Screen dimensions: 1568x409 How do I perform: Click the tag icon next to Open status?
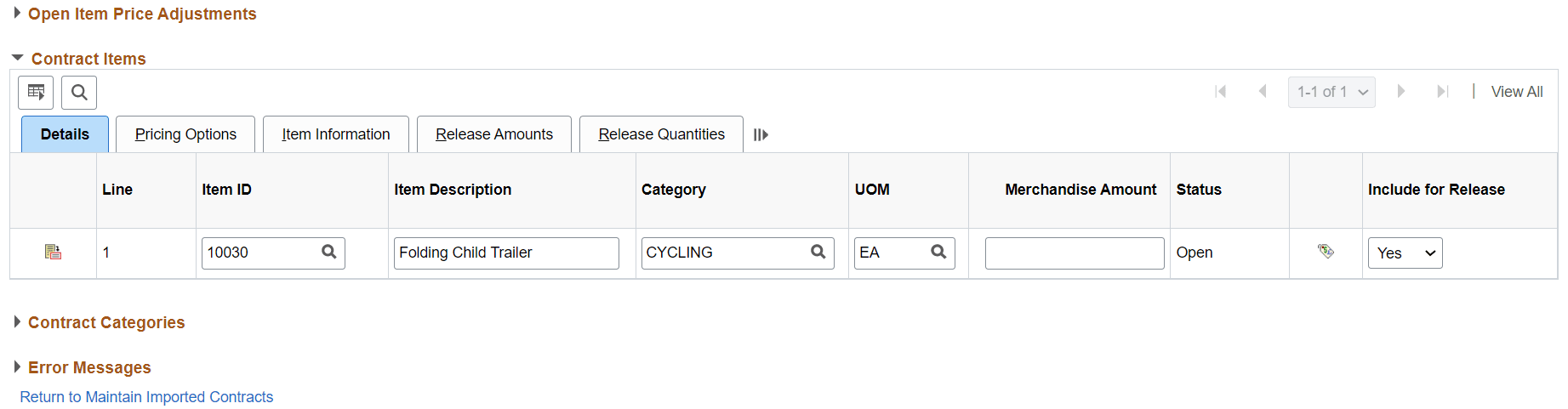point(1326,251)
